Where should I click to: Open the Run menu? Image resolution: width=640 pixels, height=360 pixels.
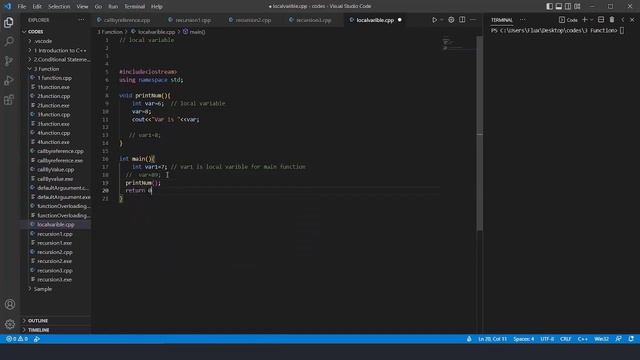point(113,7)
